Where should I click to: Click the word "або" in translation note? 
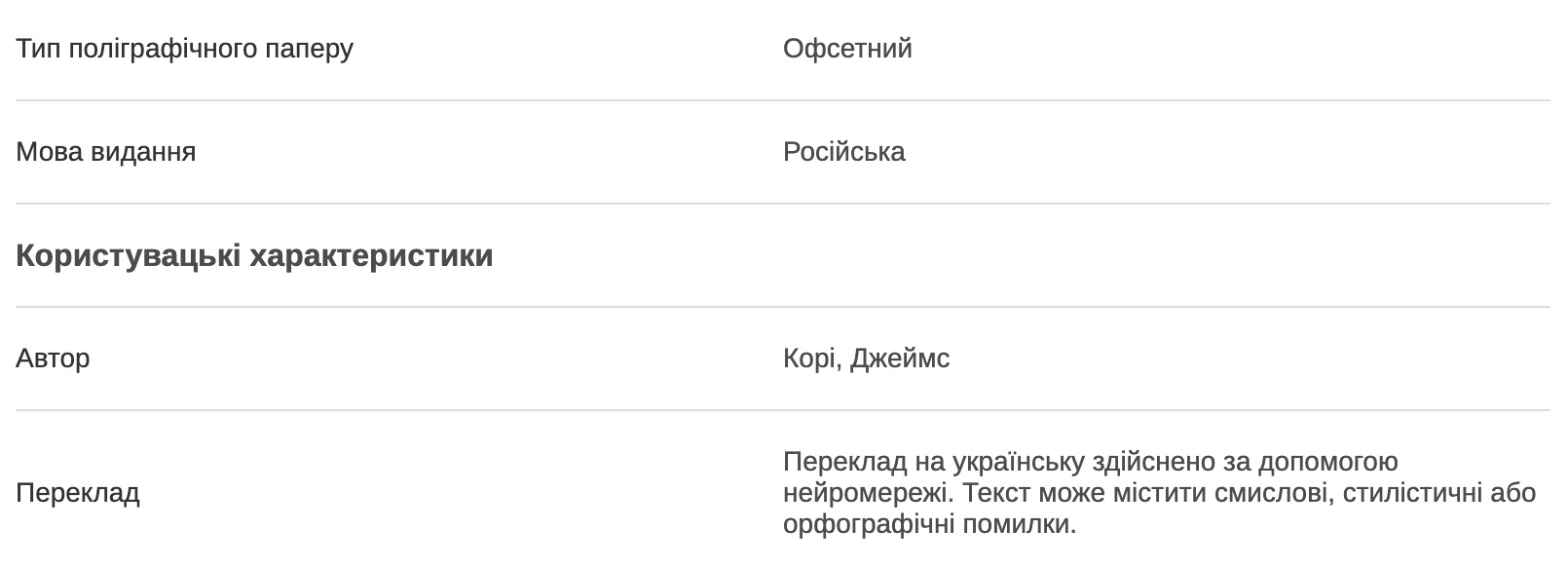pos(1513,493)
